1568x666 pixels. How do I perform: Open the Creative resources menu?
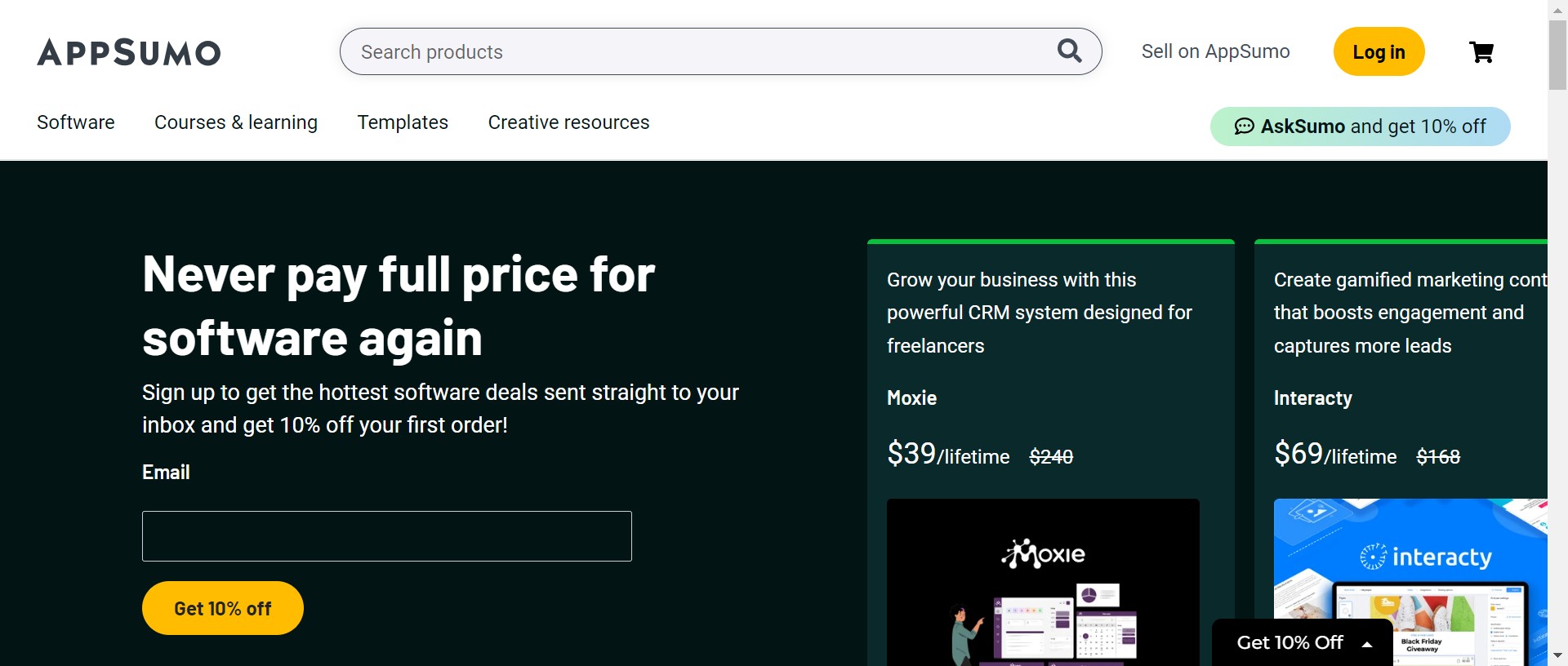click(568, 122)
